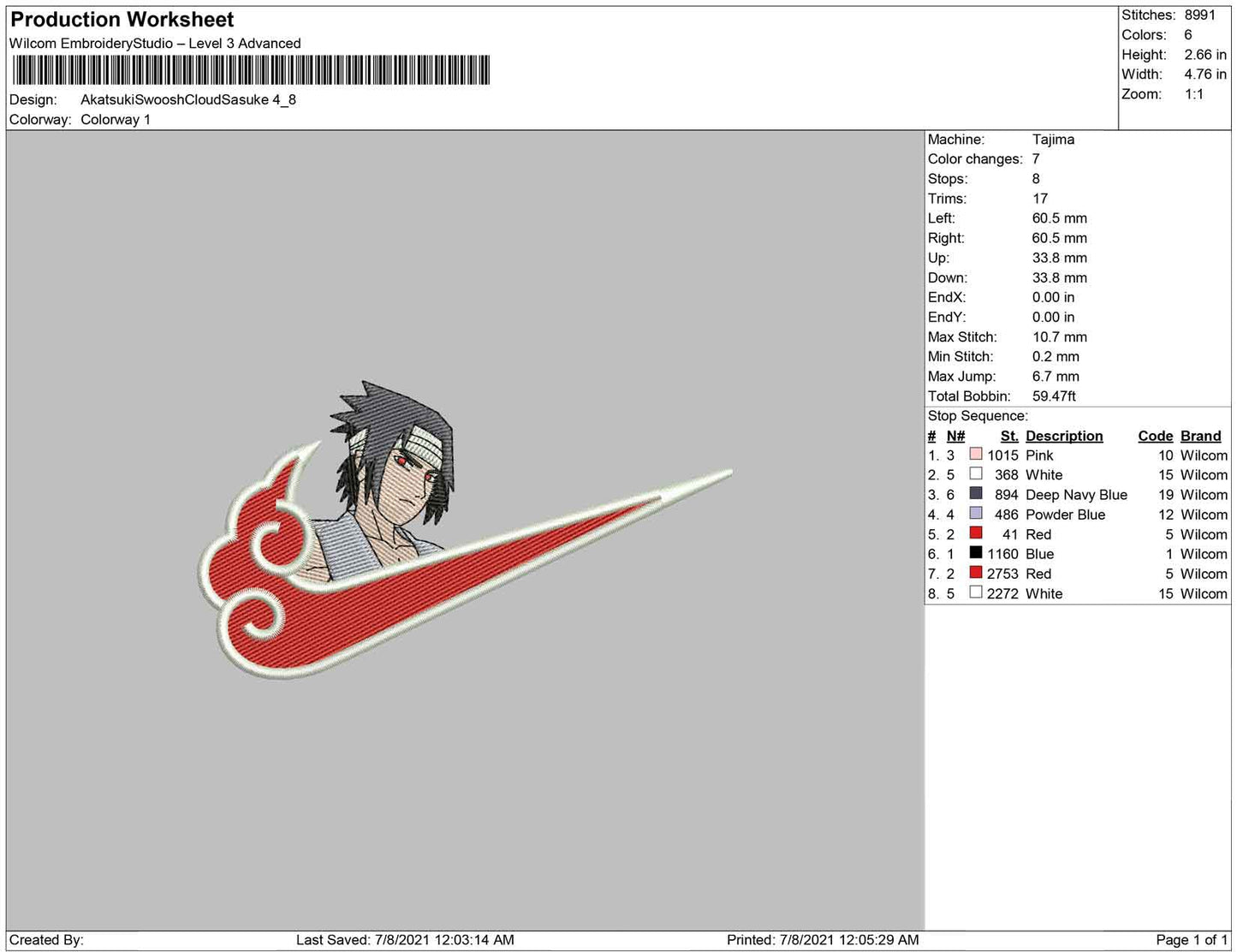1237x952 pixels.
Task: Pick the Powder Blue 486 color swatch
Action: click(975, 514)
